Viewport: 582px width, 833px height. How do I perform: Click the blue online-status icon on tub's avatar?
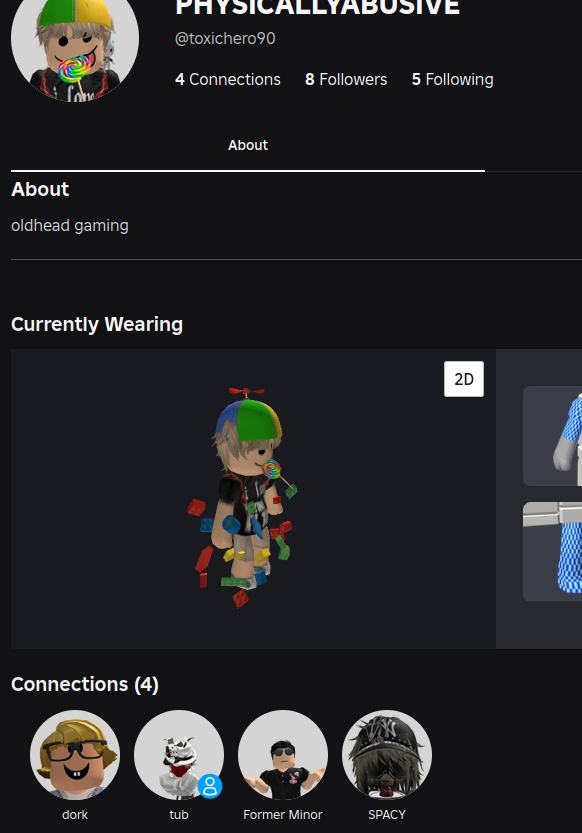pos(210,786)
